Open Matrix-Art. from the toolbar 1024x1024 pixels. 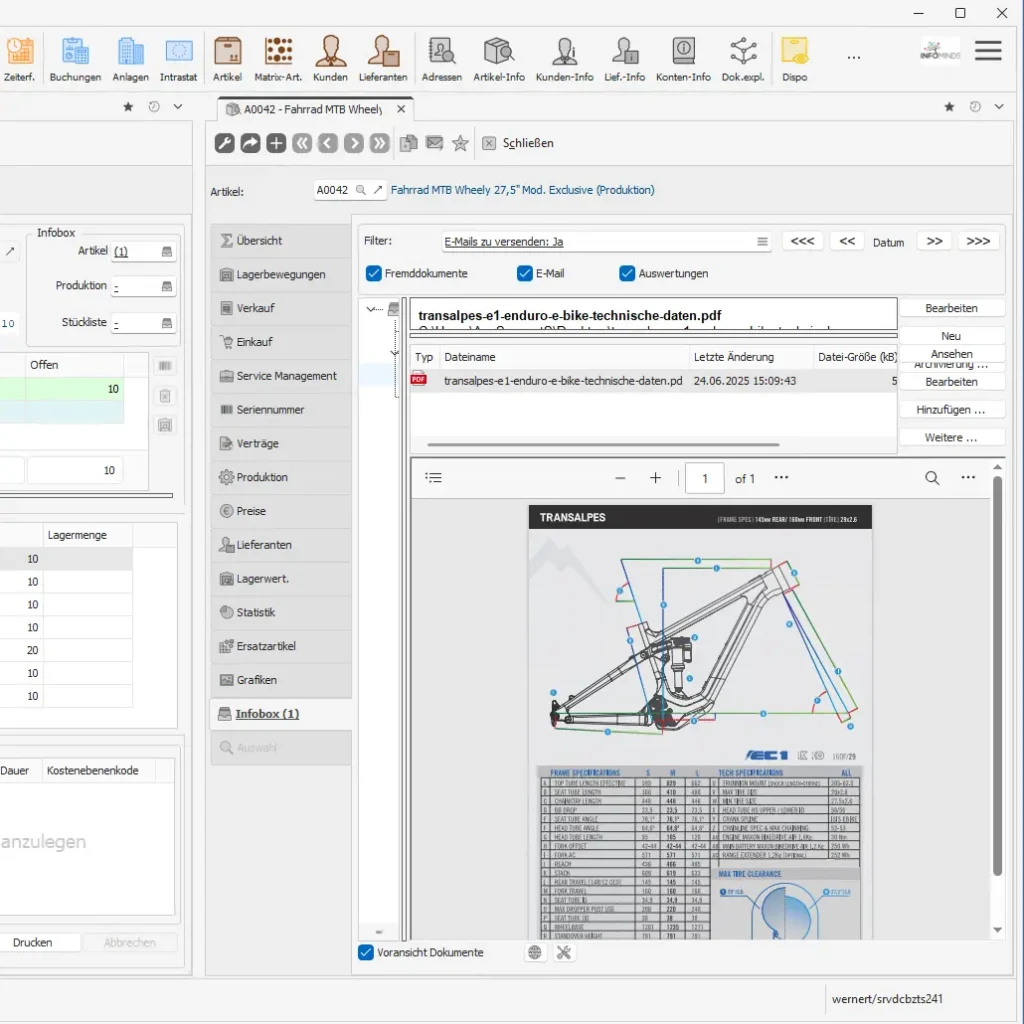point(278,59)
